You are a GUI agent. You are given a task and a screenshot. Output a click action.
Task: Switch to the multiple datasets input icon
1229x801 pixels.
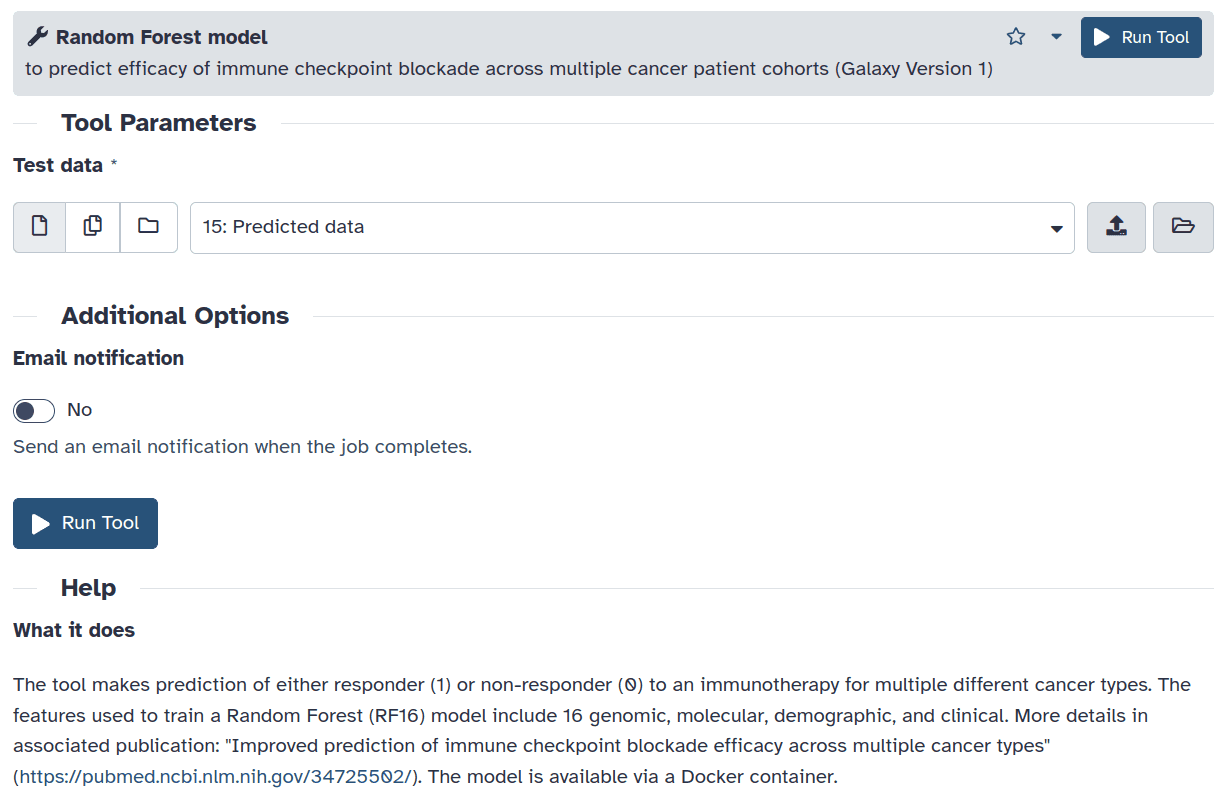(x=93, y=227)
